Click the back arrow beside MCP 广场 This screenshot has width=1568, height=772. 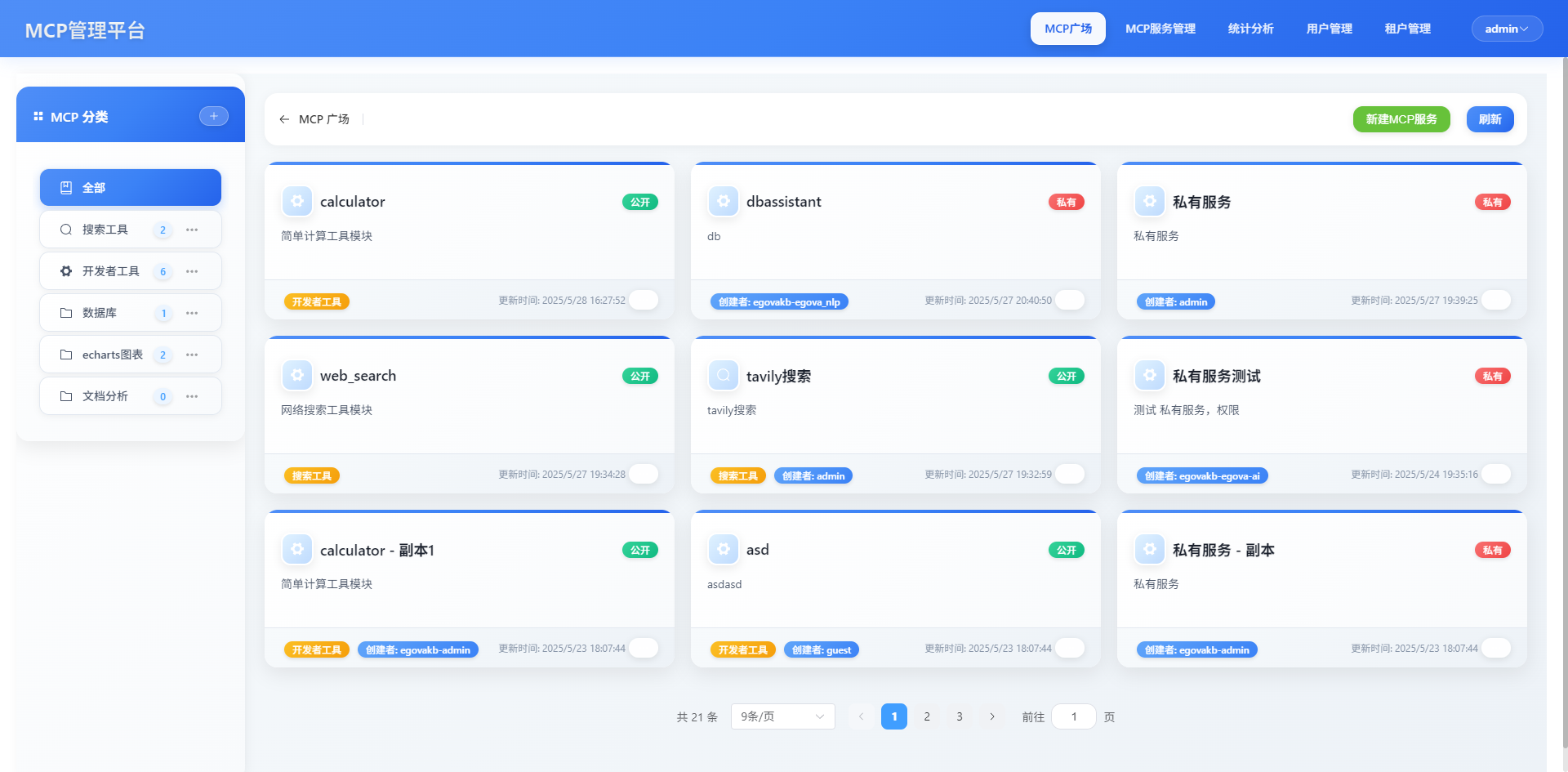[283, 118]
